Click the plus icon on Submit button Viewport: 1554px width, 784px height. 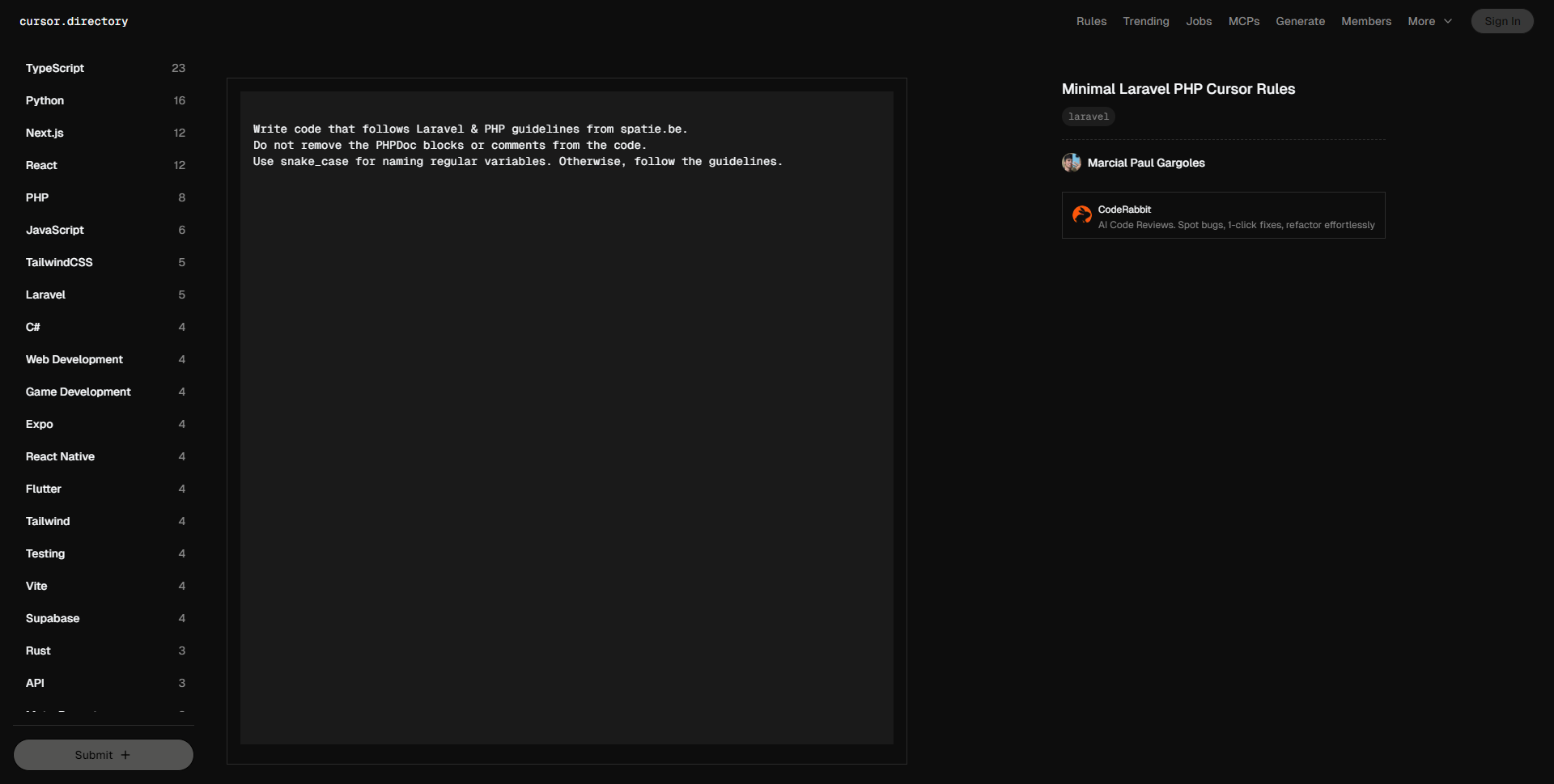click(x=125, y=755)
